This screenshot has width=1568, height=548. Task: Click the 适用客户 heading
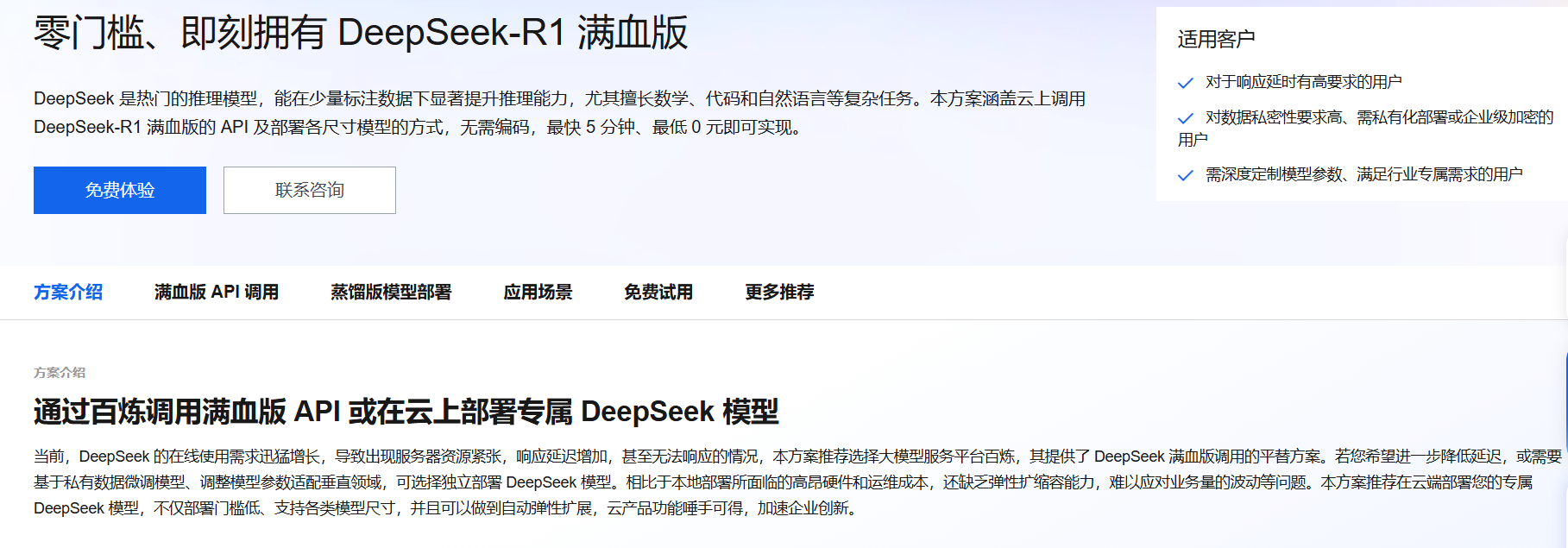pos(1216,39)
